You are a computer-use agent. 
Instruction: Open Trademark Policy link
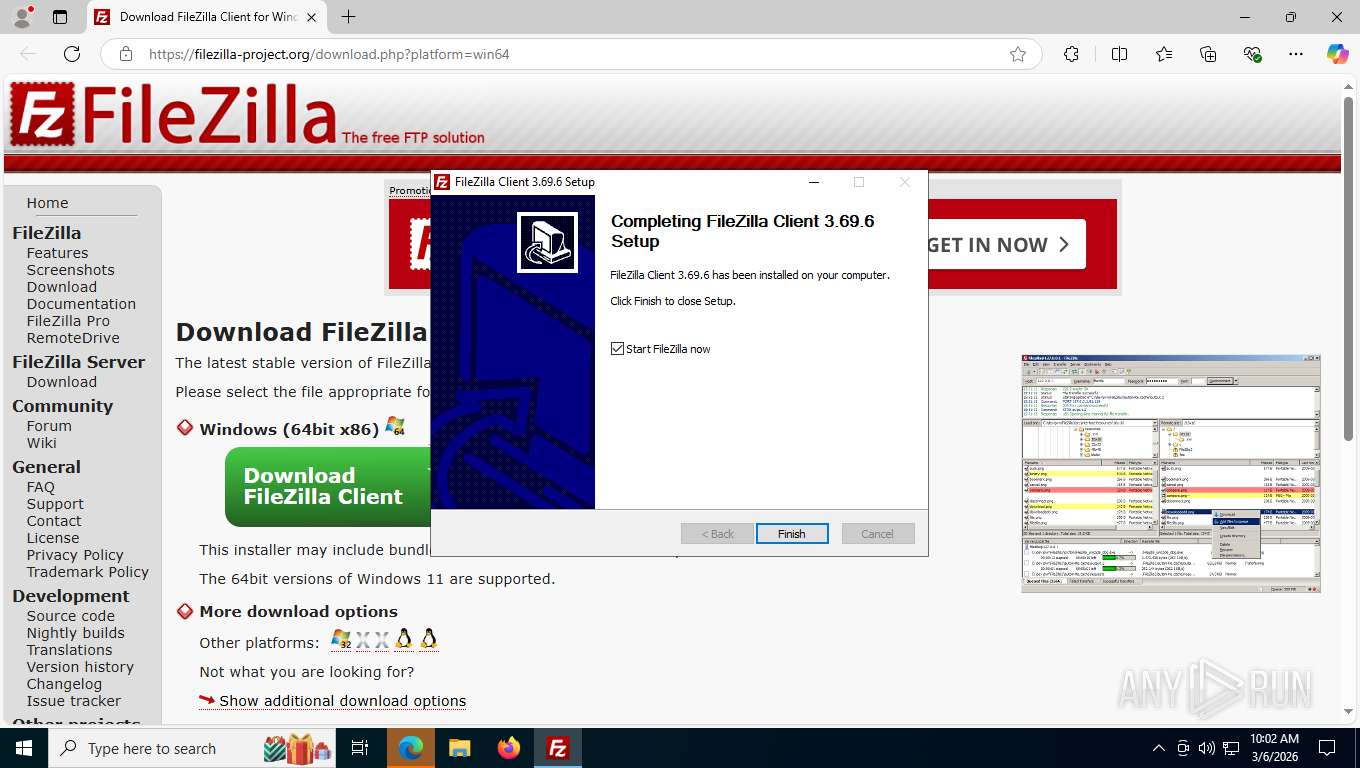tap(88, 572)
